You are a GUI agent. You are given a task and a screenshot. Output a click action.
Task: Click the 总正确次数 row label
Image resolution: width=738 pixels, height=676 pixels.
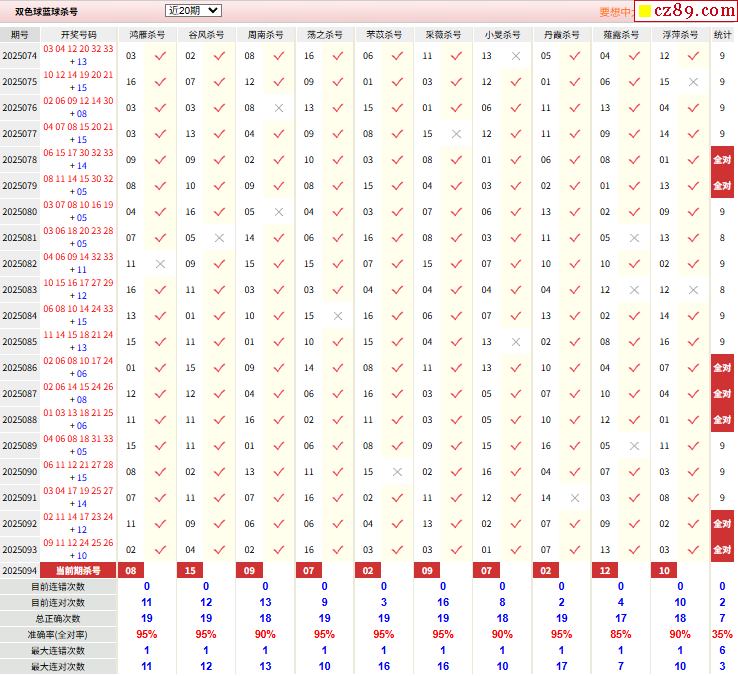(58, 619)
